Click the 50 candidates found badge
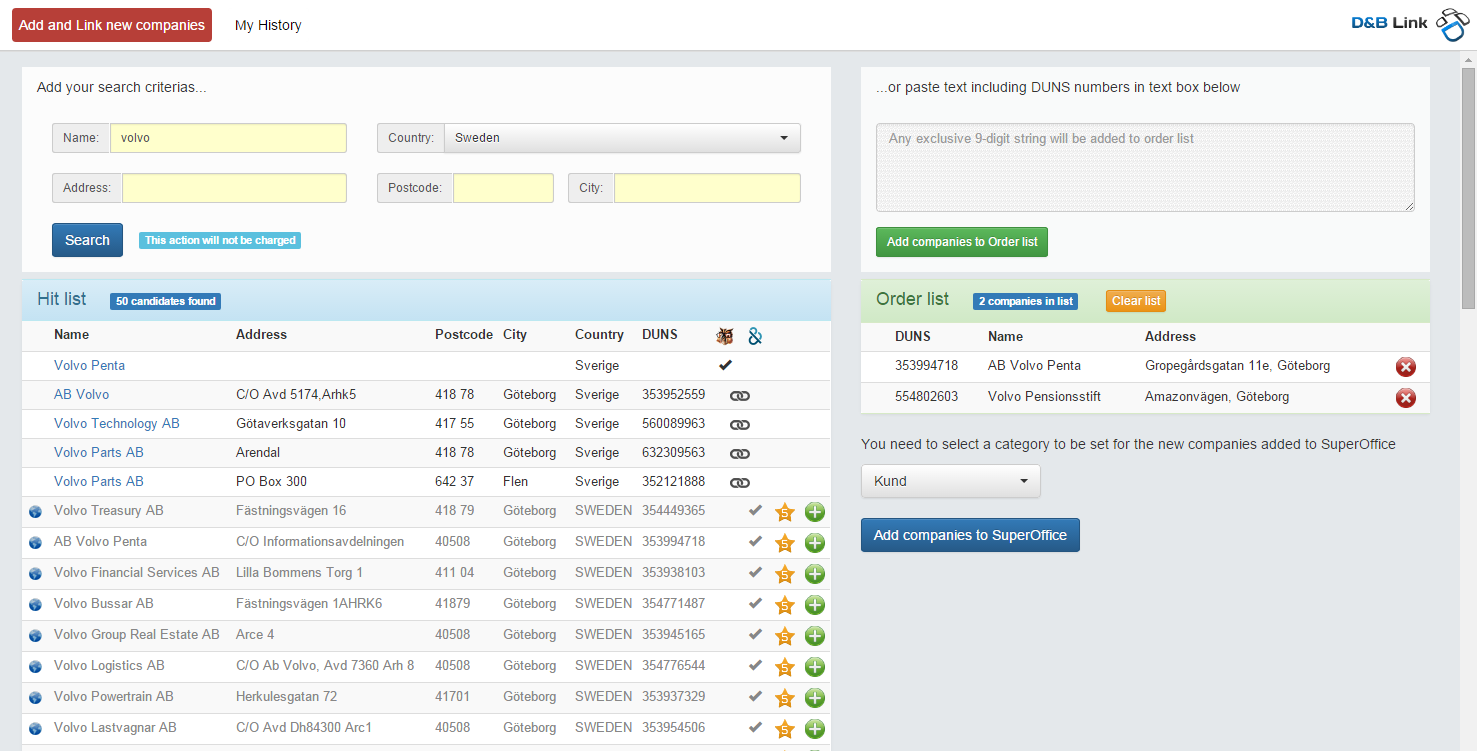This screenshot has width=1477, height=751. 166,301
